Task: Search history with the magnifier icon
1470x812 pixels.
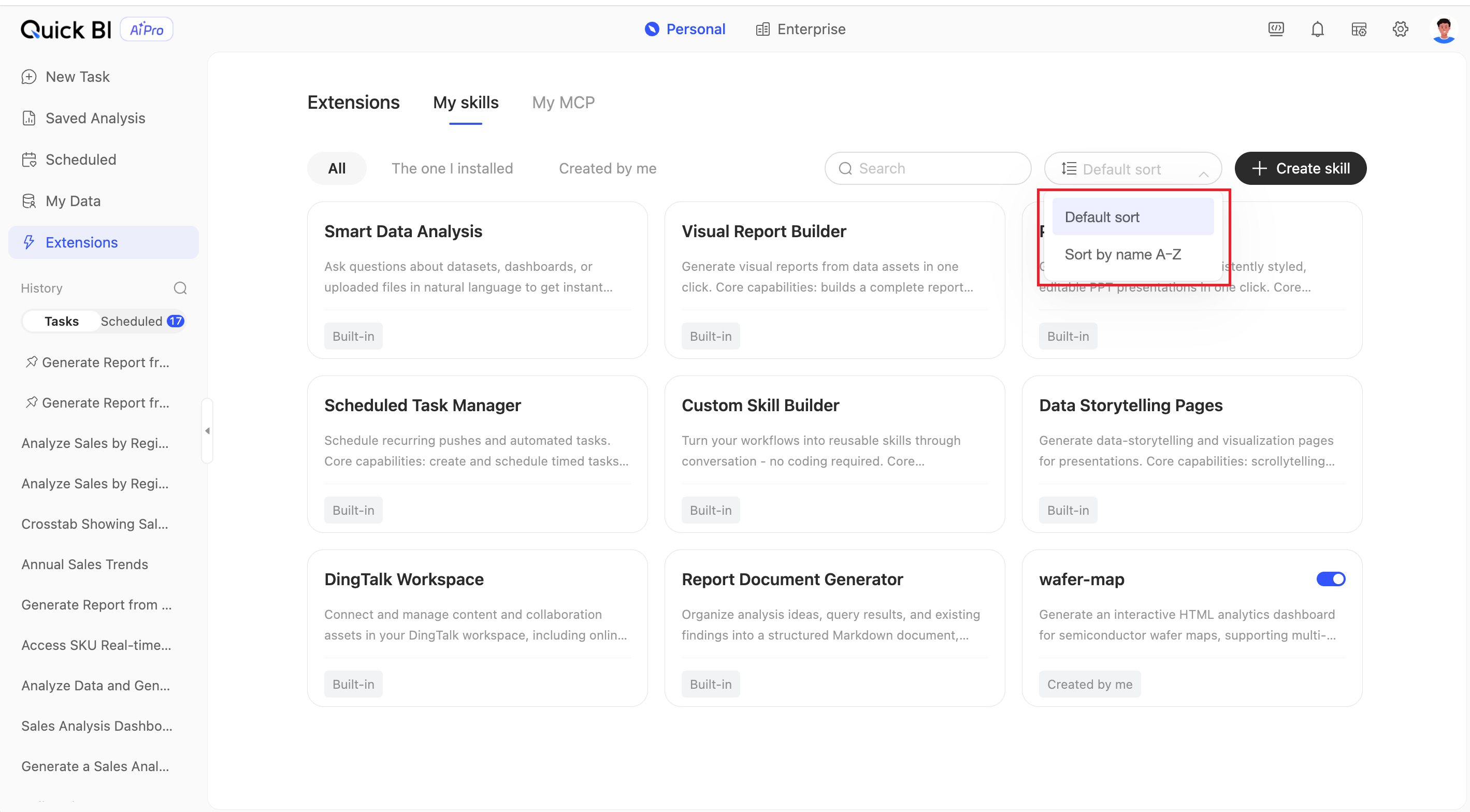Action: 180,288
